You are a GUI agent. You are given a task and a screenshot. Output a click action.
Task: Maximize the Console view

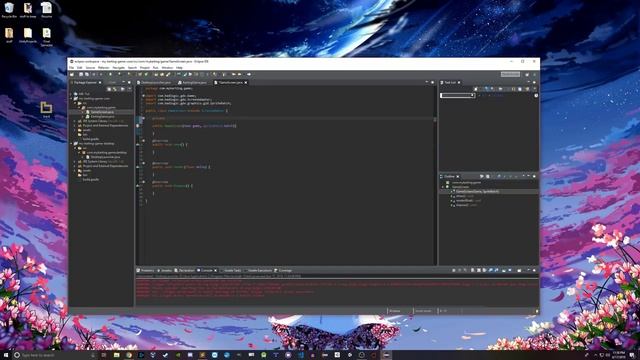click(x=534, y=270)
